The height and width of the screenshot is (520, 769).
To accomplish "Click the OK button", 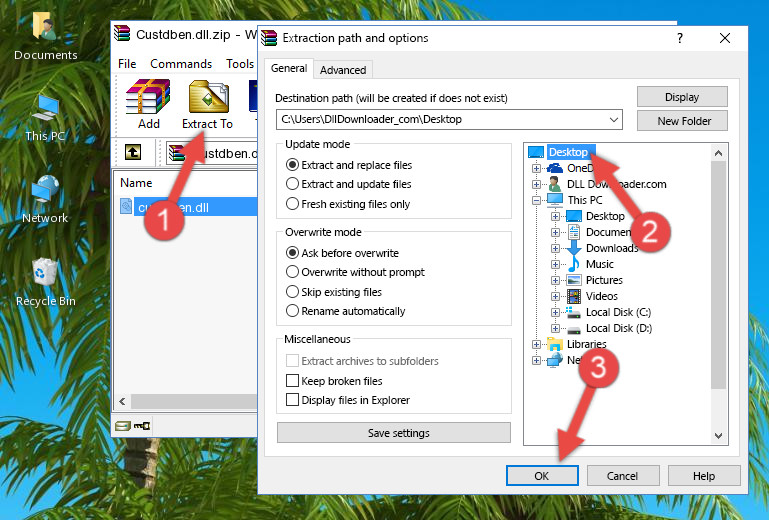I will coord(542,476).
